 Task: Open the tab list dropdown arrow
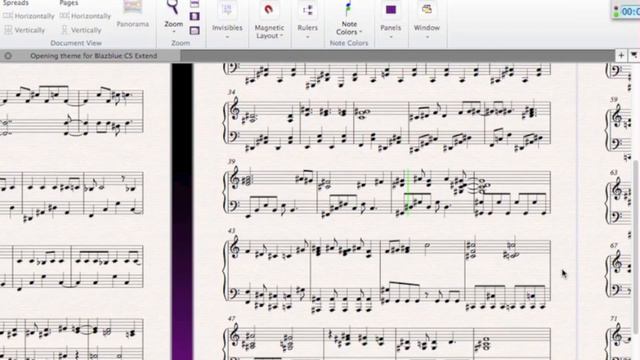[634, 55]
